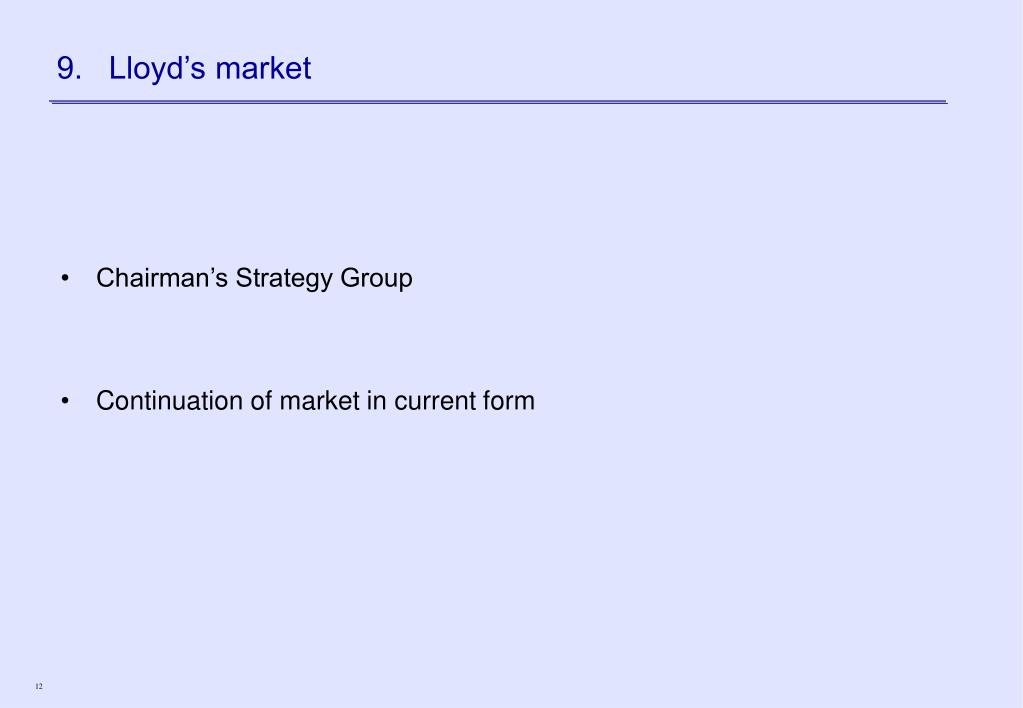1023x708 pixels.
Task: Click the word "market" in second bullet
Action: (319, 401)
